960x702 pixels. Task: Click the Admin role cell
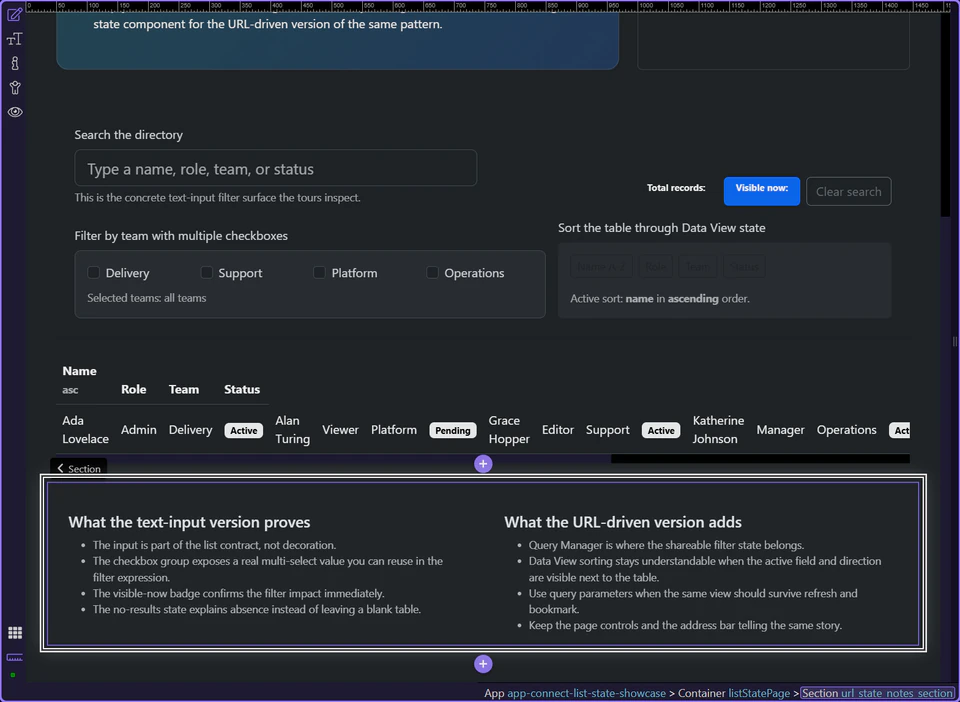click(138, 430)
